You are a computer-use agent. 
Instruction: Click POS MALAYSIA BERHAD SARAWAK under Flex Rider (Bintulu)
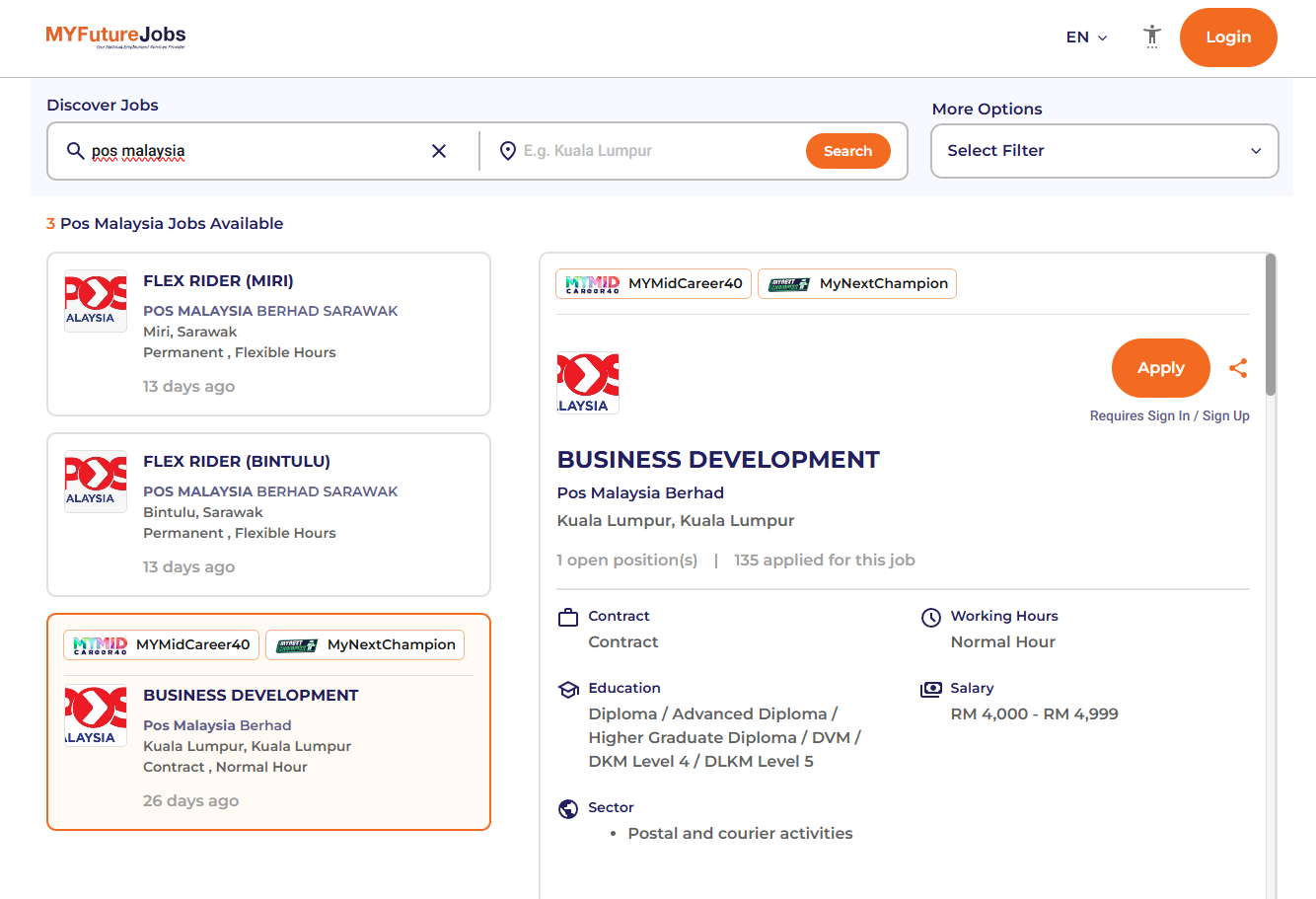(270, 491)
